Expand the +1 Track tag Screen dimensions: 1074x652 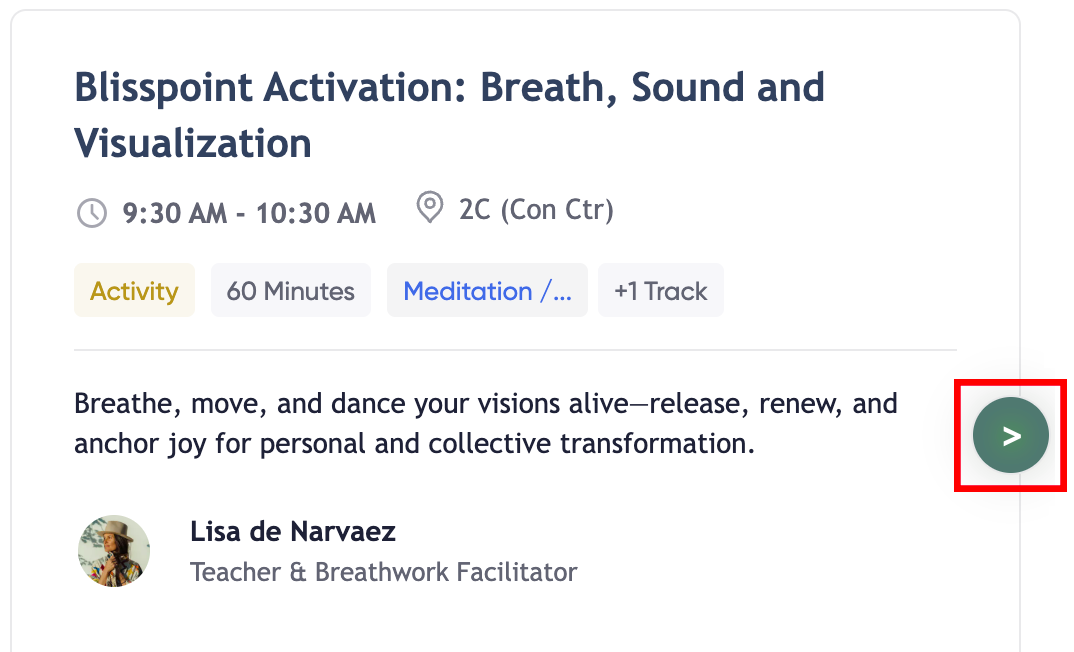pyautogui.click(x=660, y=291)
